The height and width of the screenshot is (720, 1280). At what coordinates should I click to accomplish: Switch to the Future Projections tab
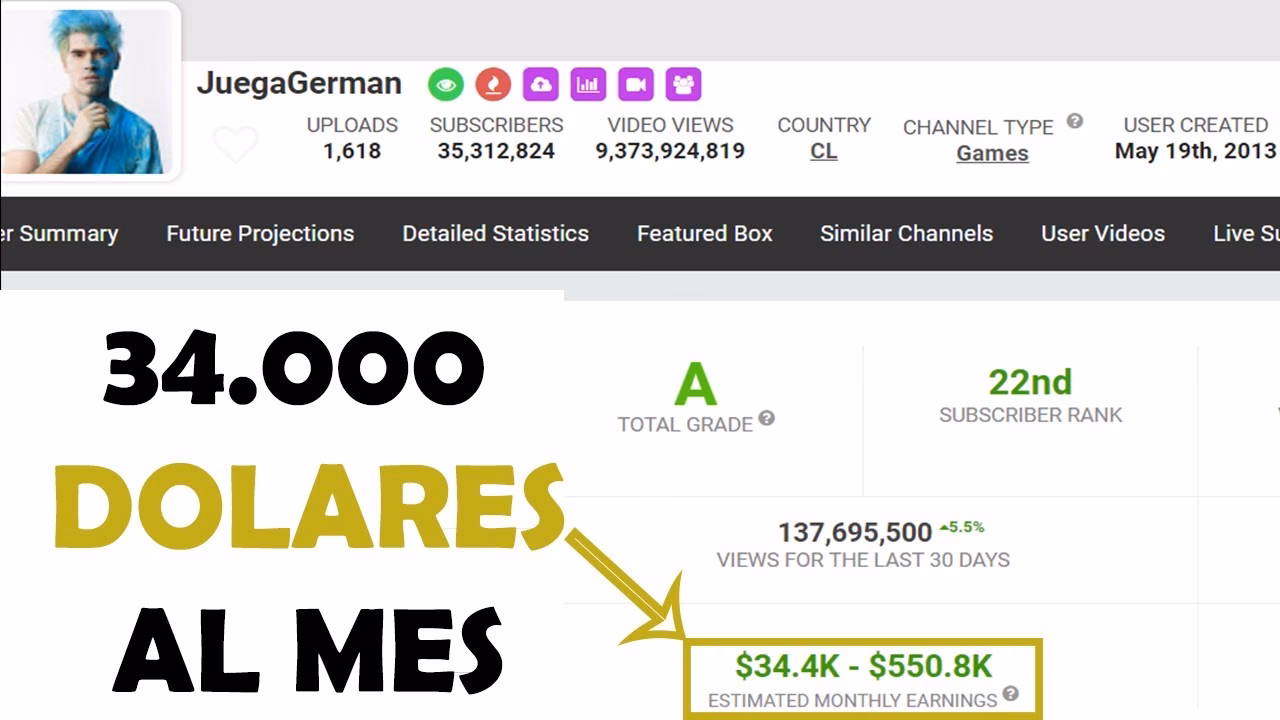coord(260,234)
